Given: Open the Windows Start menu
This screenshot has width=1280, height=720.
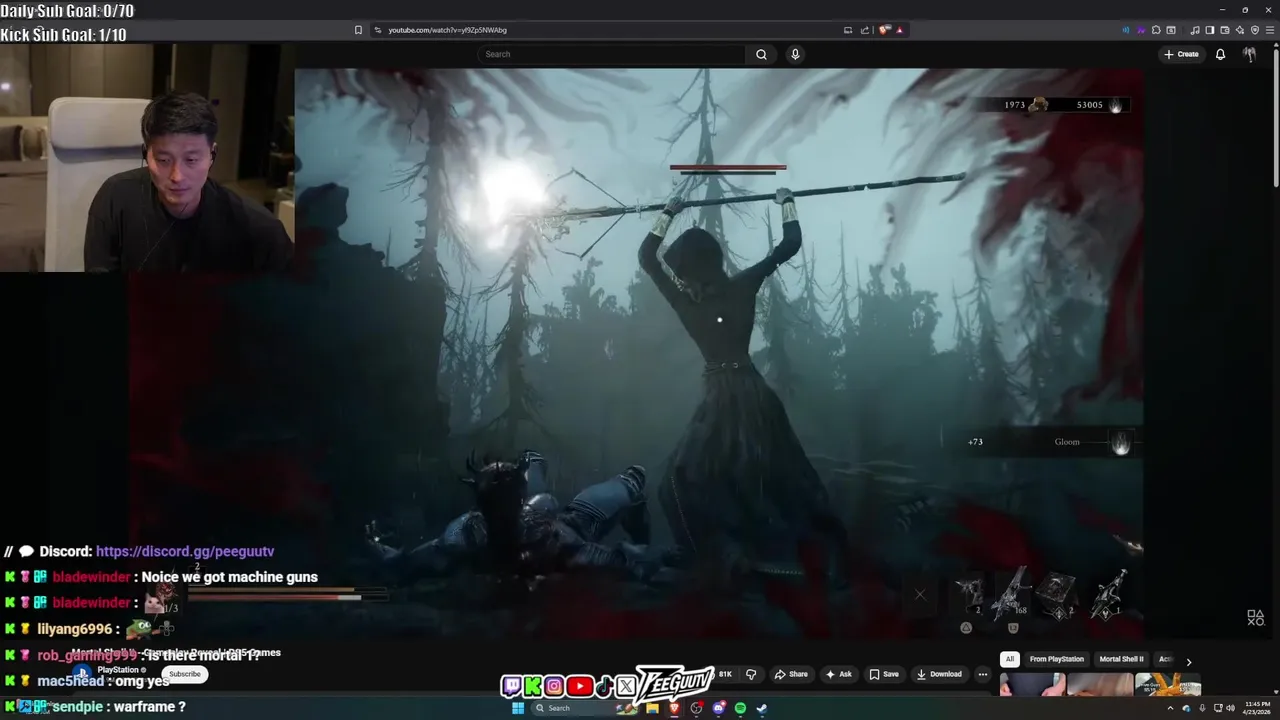Looking at the screenshot, I should 518,708.
